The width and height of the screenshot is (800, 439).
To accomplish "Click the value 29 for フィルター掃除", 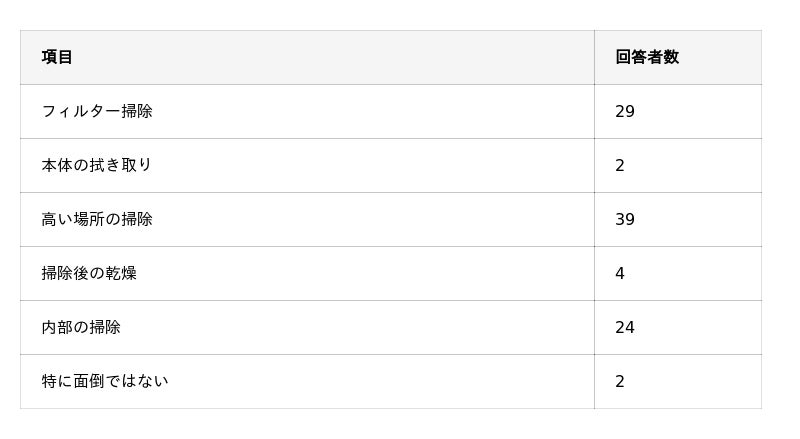I will (x=624, y=111).
